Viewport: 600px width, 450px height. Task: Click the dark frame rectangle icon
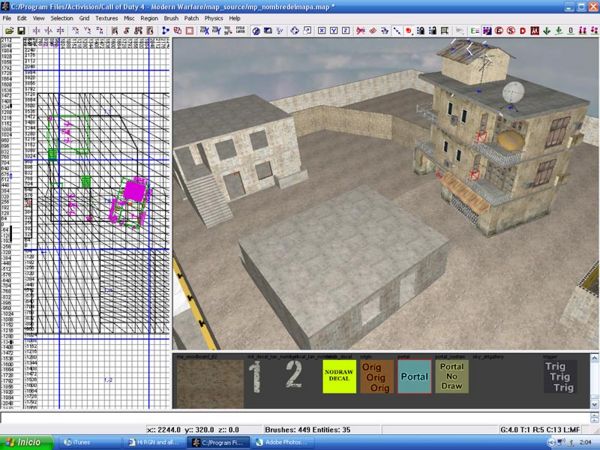445,31
